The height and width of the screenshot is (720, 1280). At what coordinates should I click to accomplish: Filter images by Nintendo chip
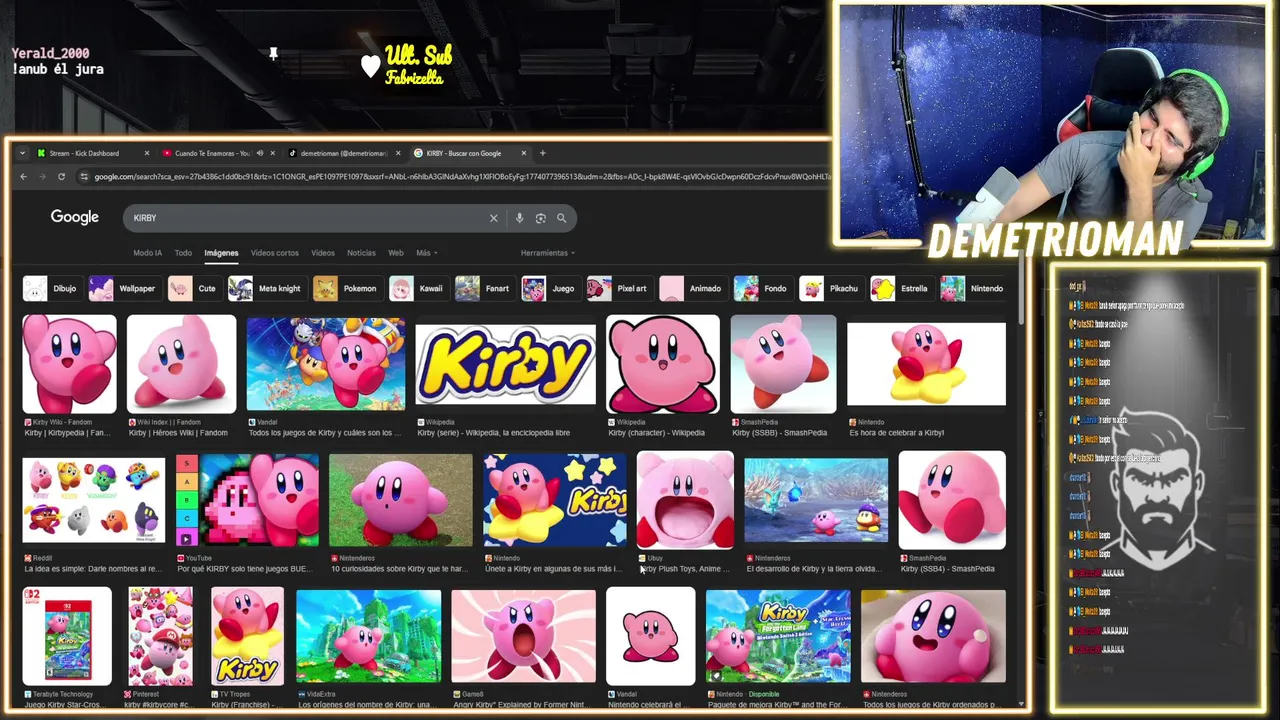pos(973,289)
